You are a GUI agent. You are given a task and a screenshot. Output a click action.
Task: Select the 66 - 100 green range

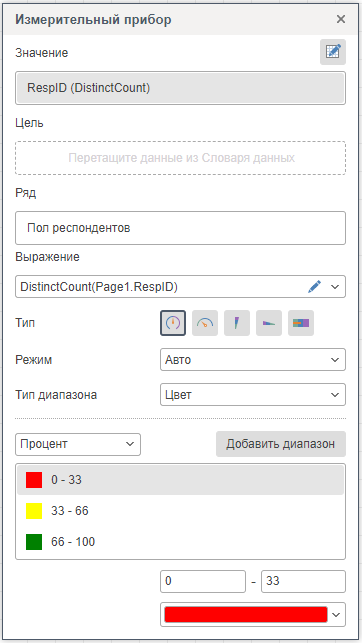(180, 542)
